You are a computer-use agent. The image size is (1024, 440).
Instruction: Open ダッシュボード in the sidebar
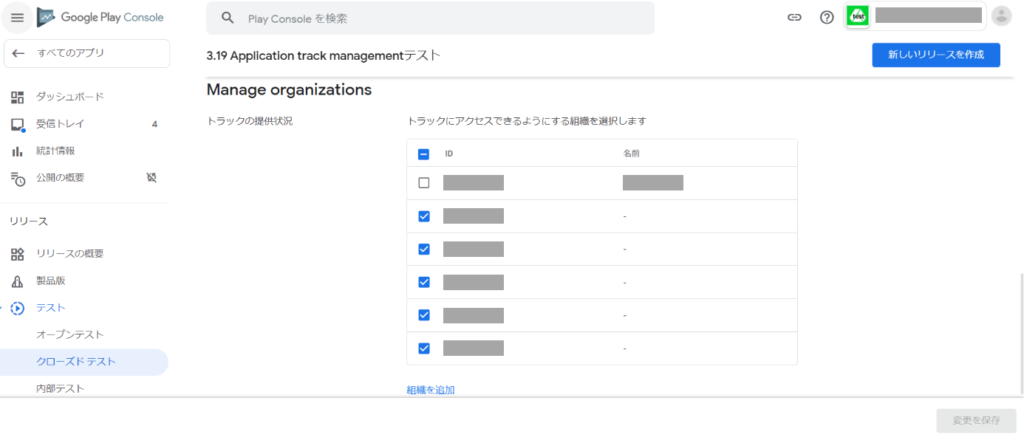(x=70, y=97)
